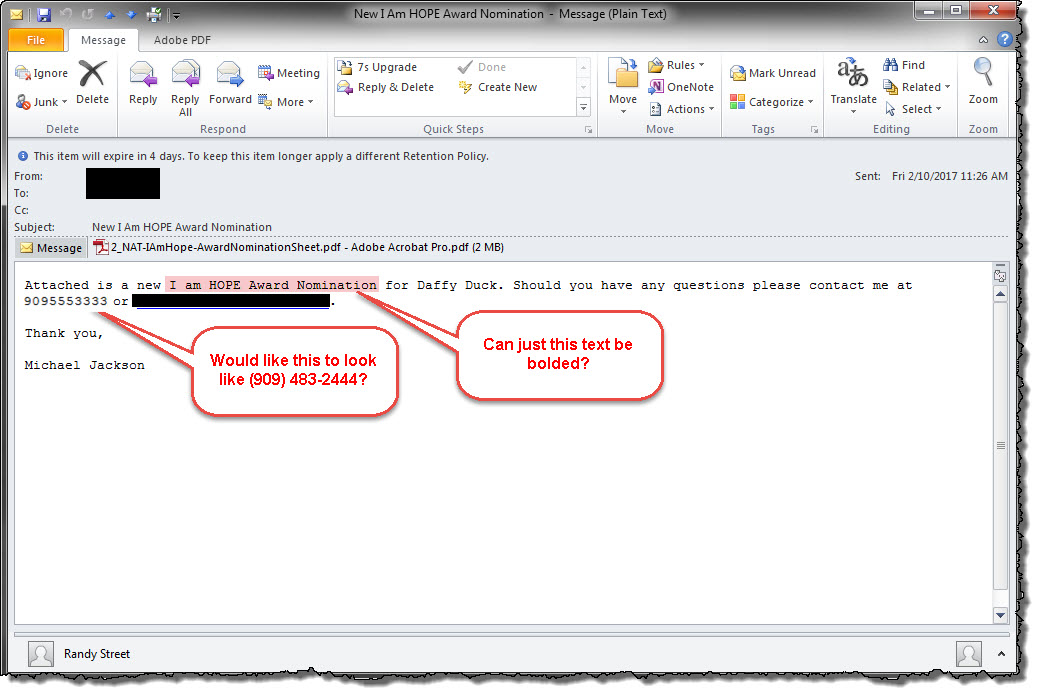This screenshot has height=695, width=1039.
Task: Click the subject text New I Am HOPE Award Nomination
Action: 182,227
